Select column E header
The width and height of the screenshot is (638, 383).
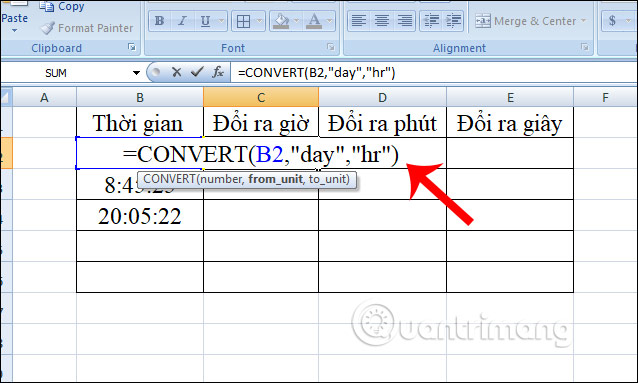(x=510, y=98)
